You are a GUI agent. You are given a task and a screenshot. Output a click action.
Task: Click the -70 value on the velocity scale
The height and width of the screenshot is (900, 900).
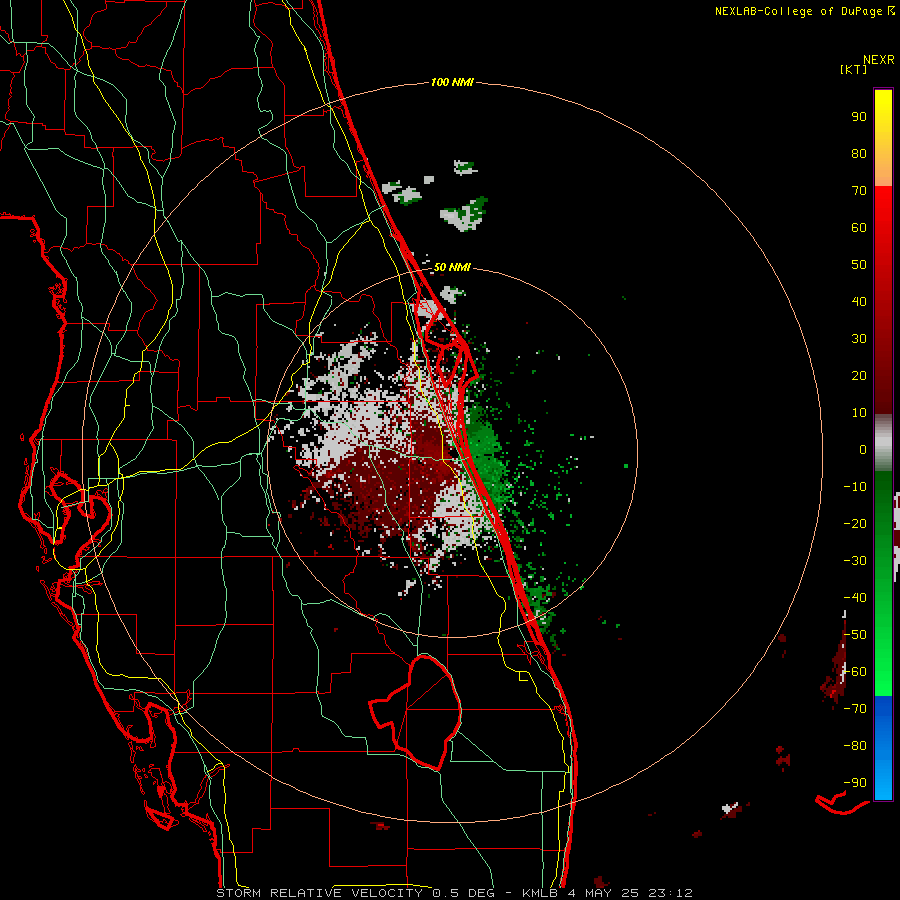pos(855,709)
